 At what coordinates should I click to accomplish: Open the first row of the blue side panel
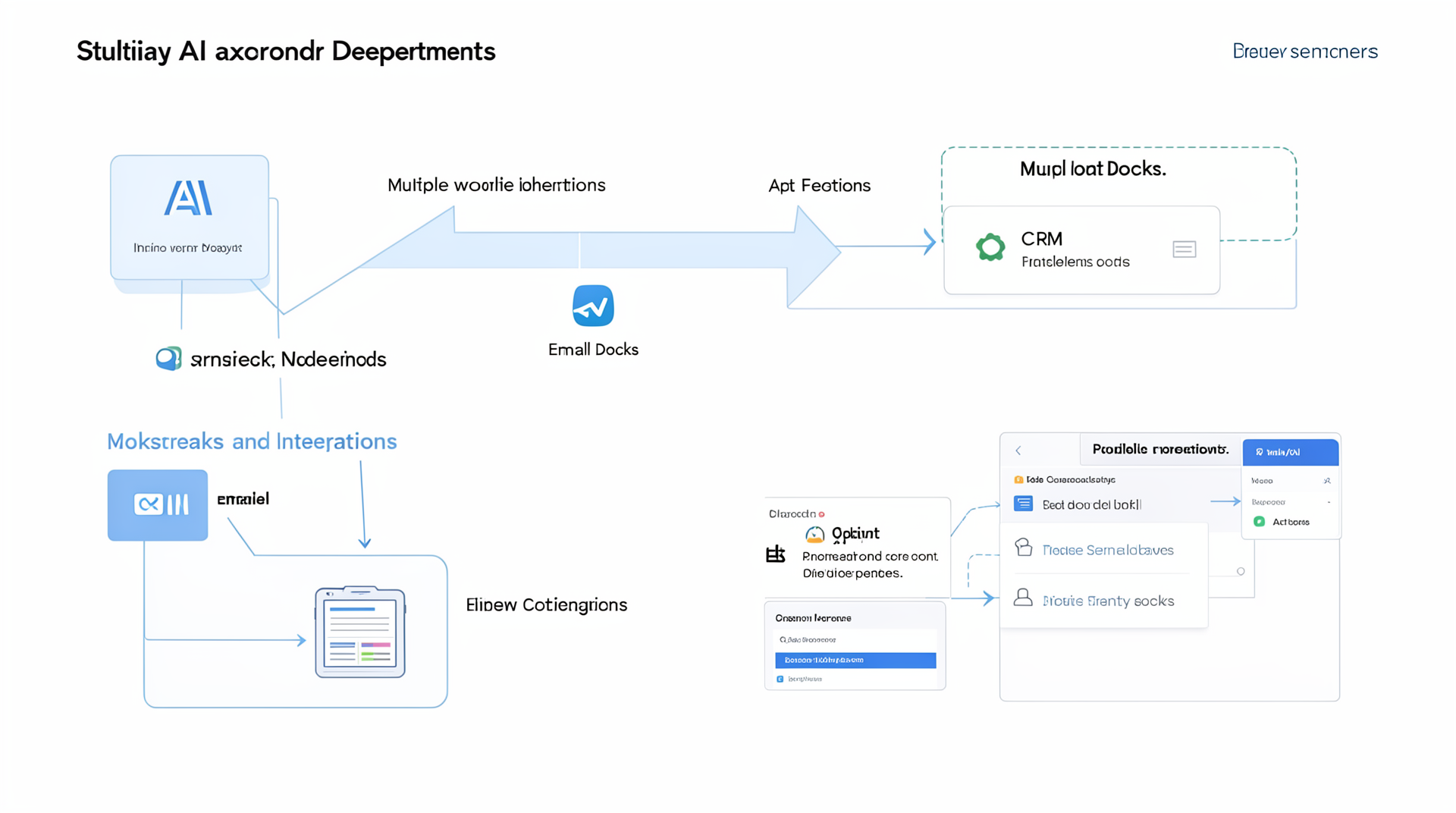[x=1291, y=481]
